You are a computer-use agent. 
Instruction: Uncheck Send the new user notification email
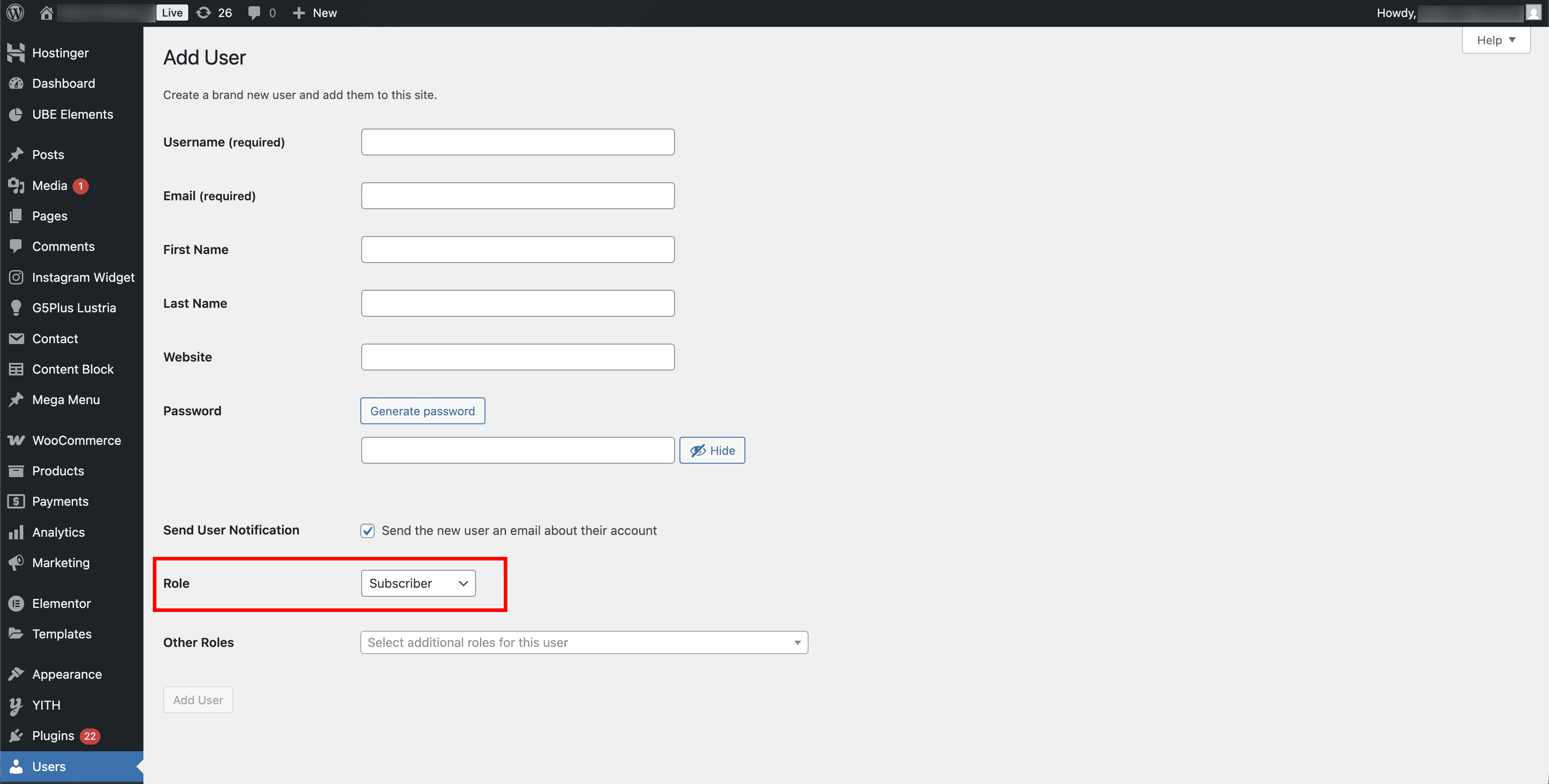coord(368,530)
